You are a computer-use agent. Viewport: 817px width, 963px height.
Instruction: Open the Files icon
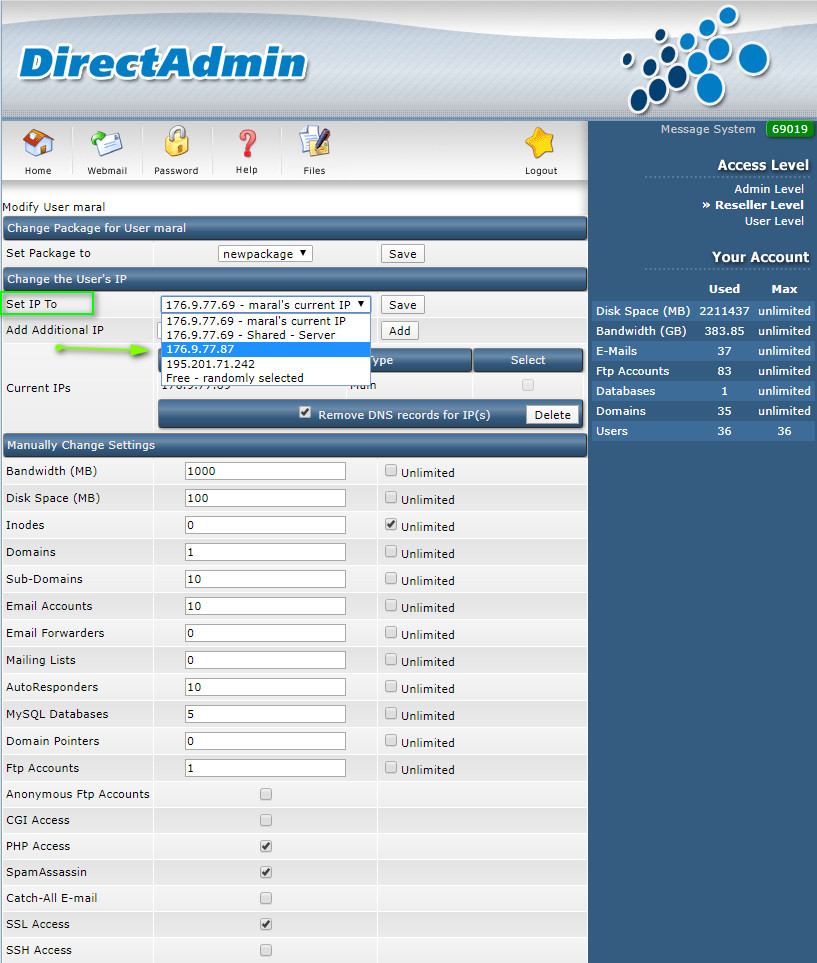[x=315, y=141]
